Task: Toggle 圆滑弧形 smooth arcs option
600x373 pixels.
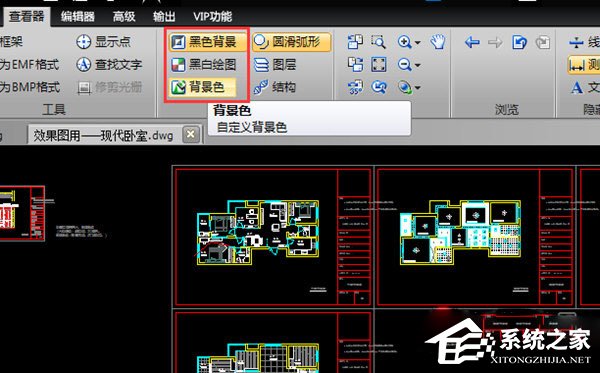Action: (291, 42)
